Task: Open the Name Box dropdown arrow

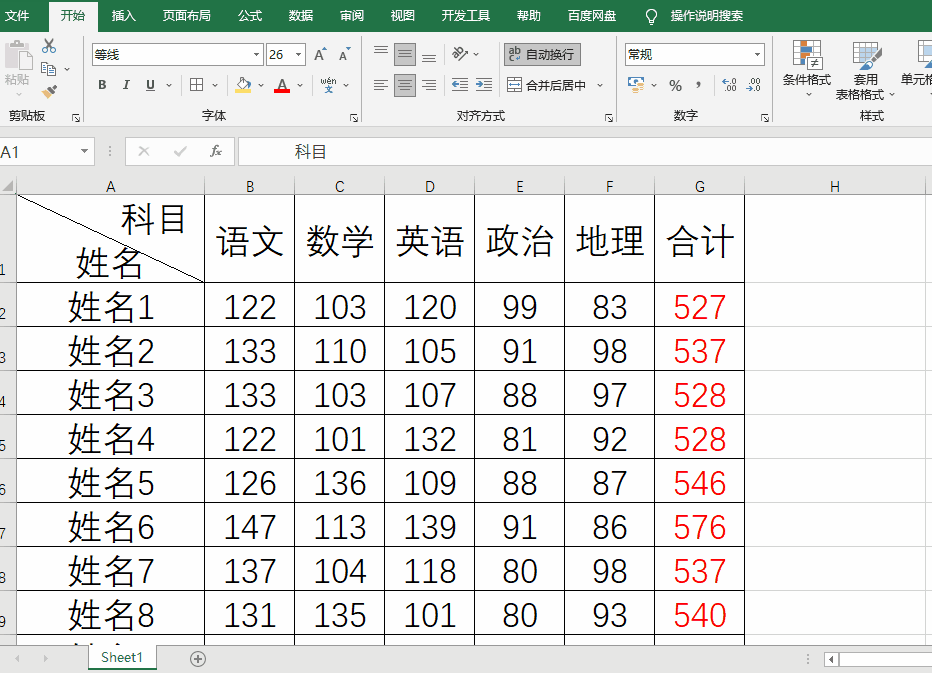Action: tap(84, 152)
